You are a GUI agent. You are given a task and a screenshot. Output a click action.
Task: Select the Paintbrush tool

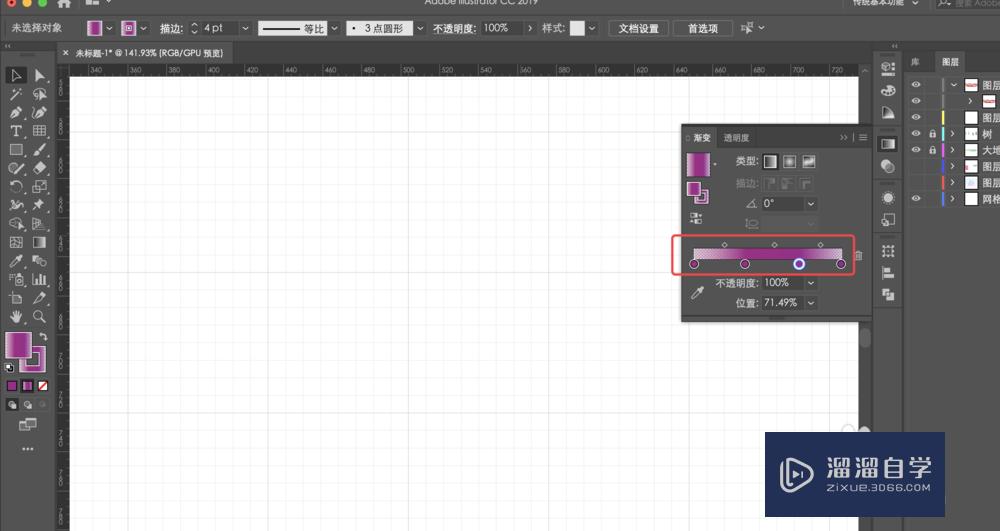click(40, 150)
